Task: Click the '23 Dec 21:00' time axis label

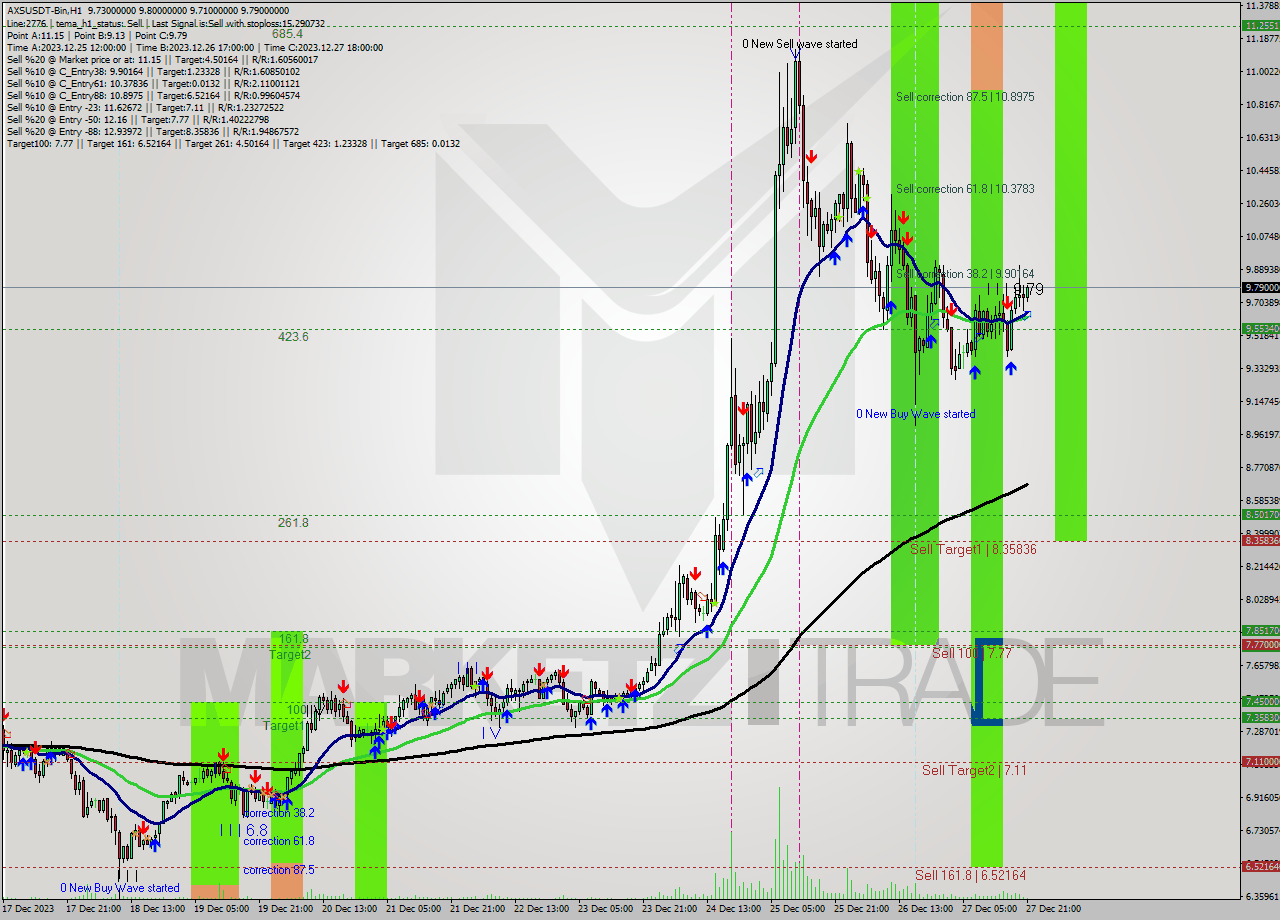Action: 671,910
